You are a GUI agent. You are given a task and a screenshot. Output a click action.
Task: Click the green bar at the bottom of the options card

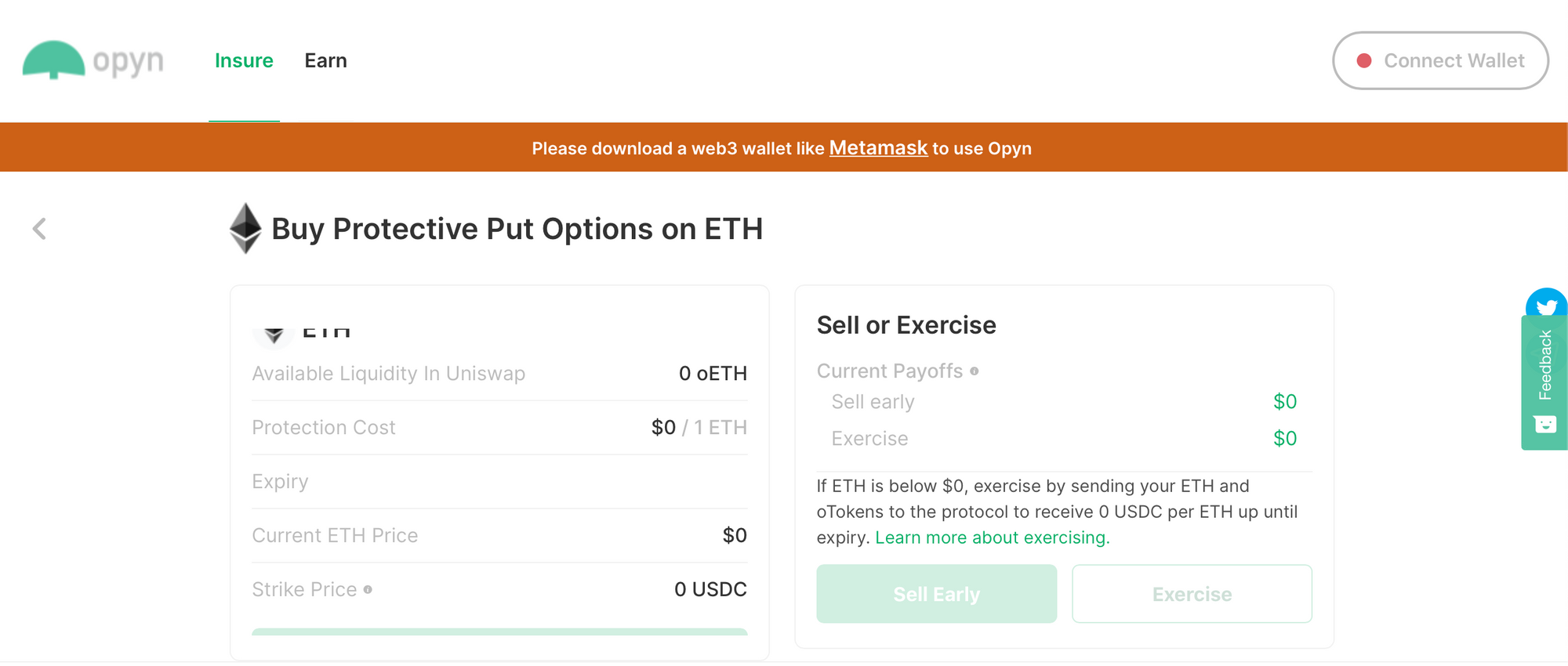click(x=499, y=632)
